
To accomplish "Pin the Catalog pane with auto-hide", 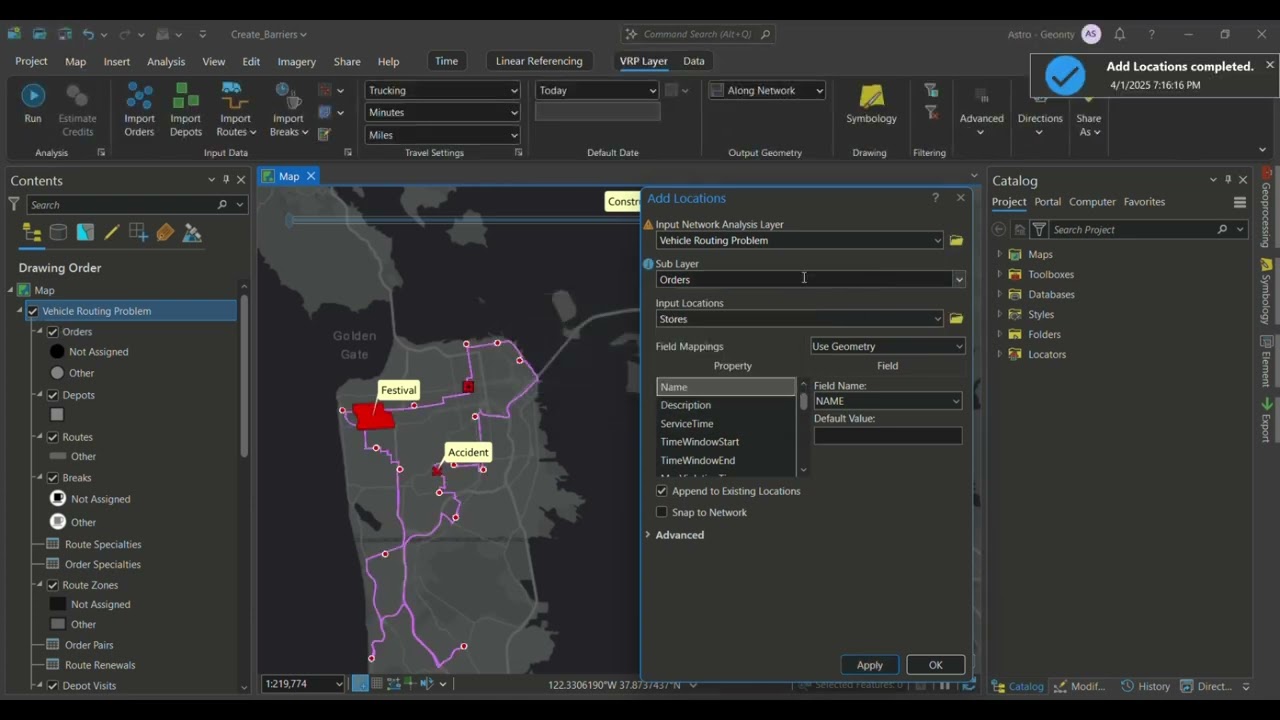I will (1228, 180).
